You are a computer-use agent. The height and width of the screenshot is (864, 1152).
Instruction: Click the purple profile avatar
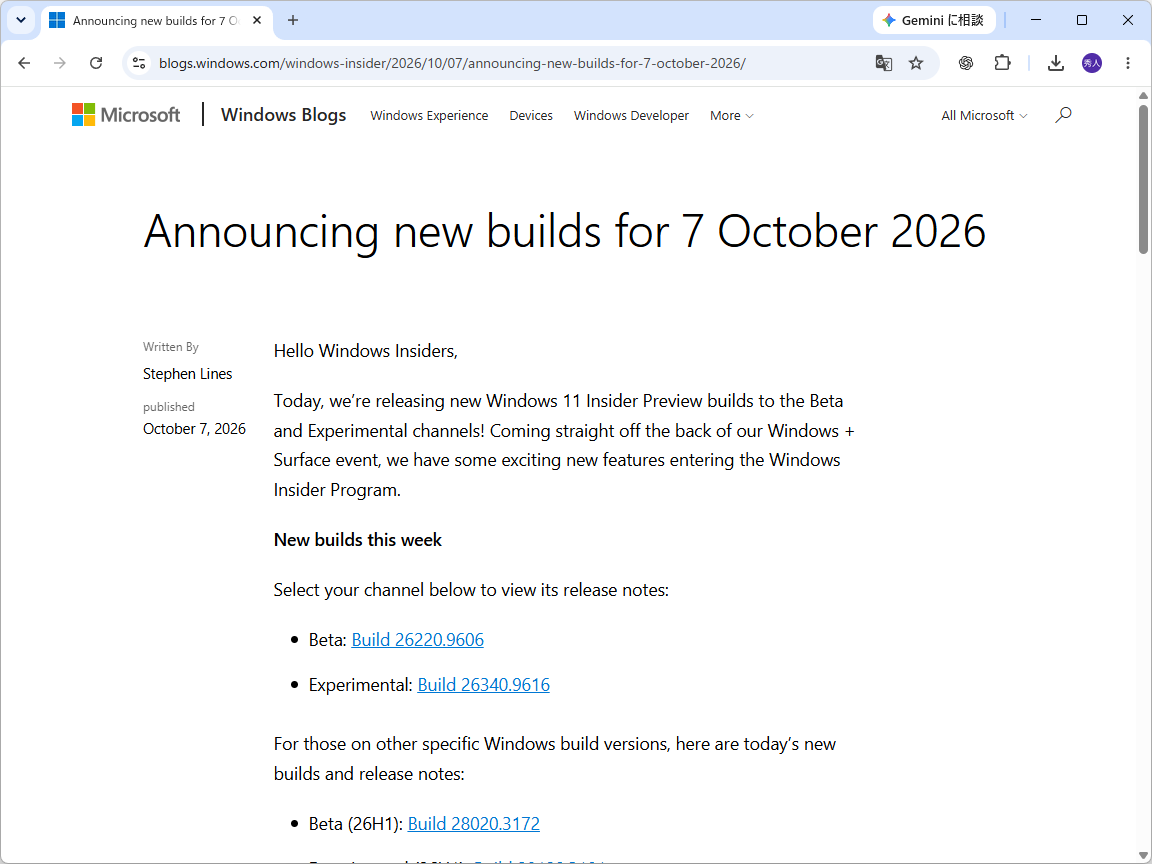(1092, 63)
